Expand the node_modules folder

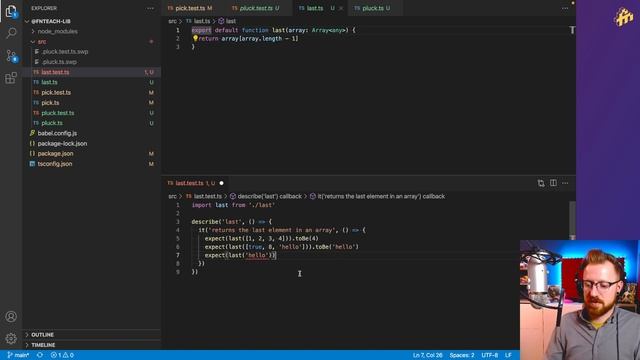(x=57, y=31)
